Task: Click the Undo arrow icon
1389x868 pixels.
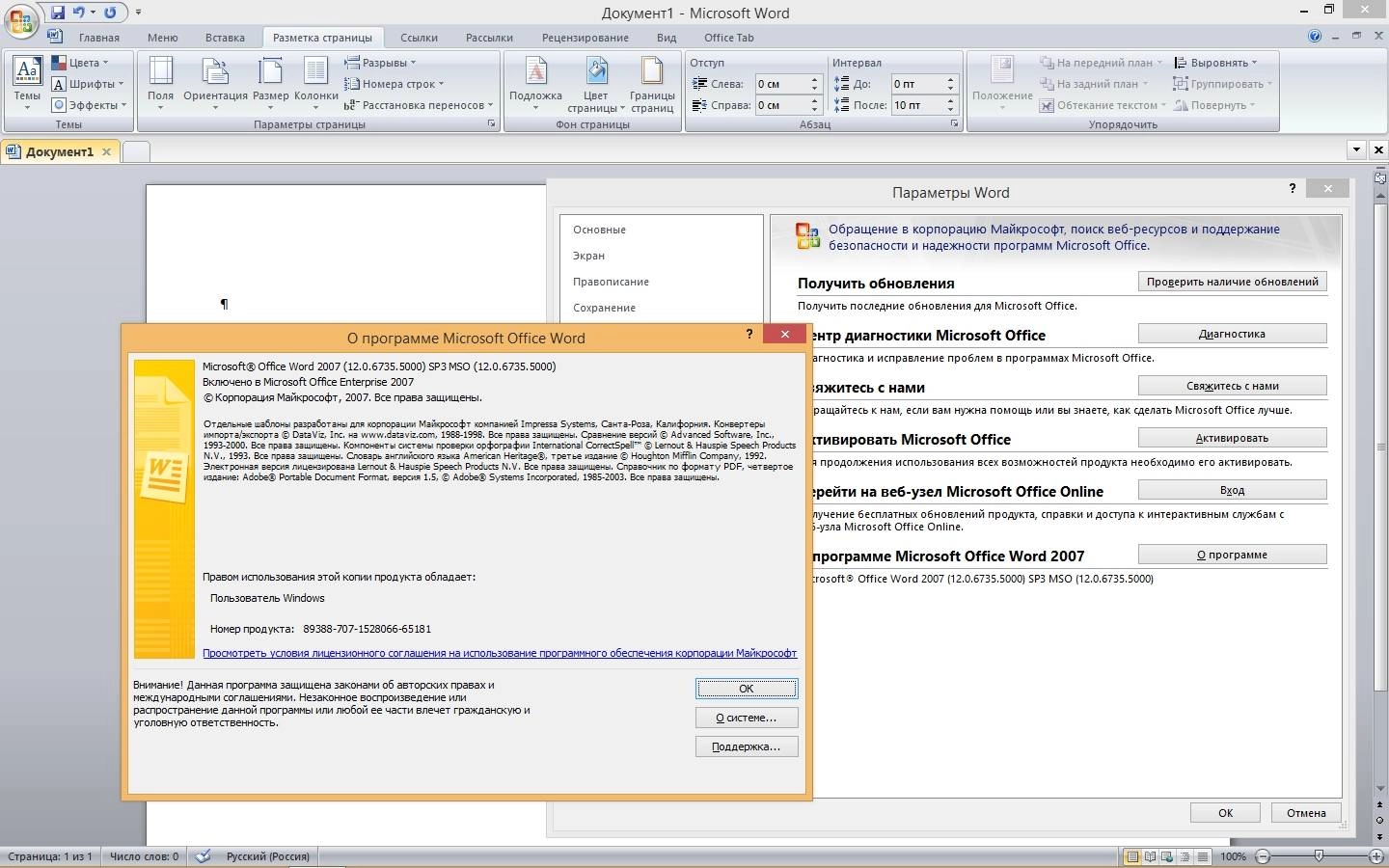Action: (79, 13)
